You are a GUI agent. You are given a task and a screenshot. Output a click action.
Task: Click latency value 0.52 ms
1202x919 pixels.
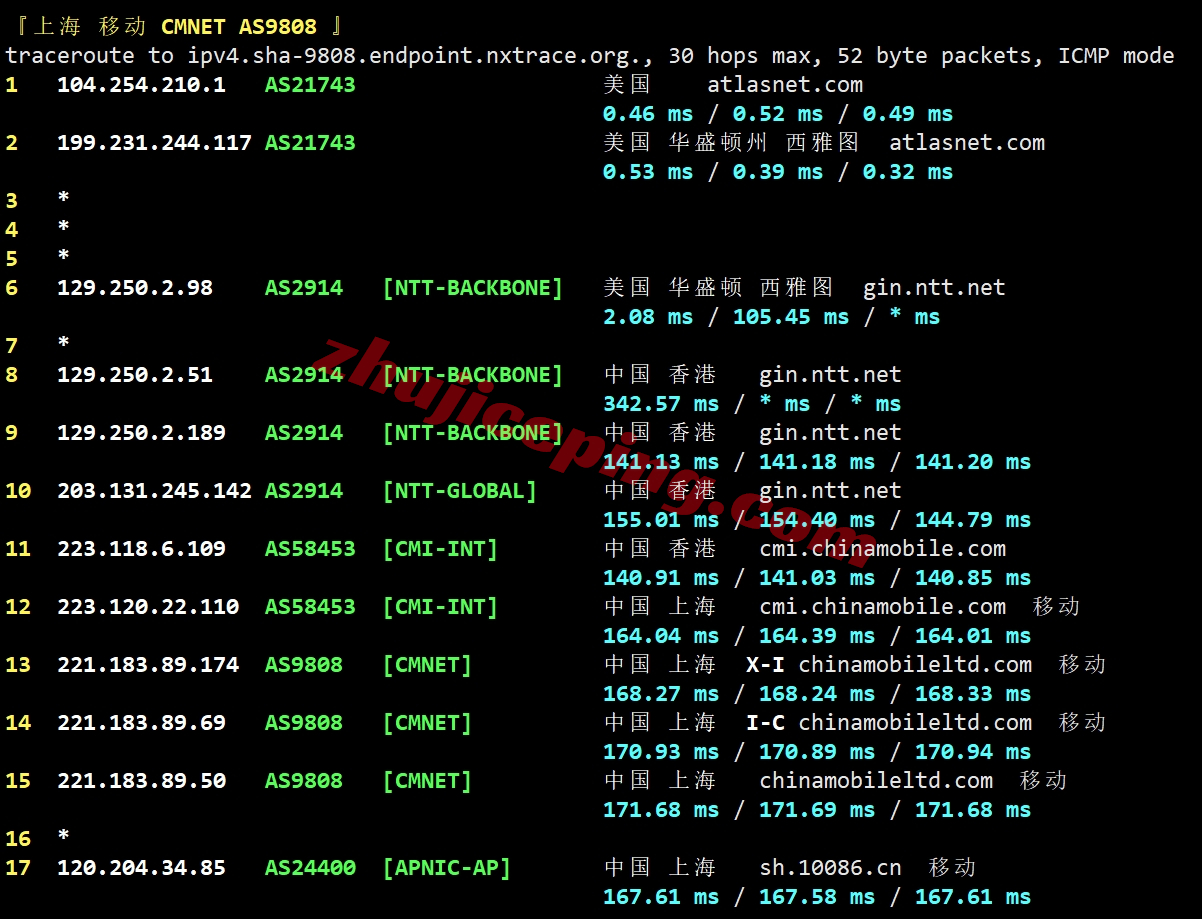[x=778, y=114]
